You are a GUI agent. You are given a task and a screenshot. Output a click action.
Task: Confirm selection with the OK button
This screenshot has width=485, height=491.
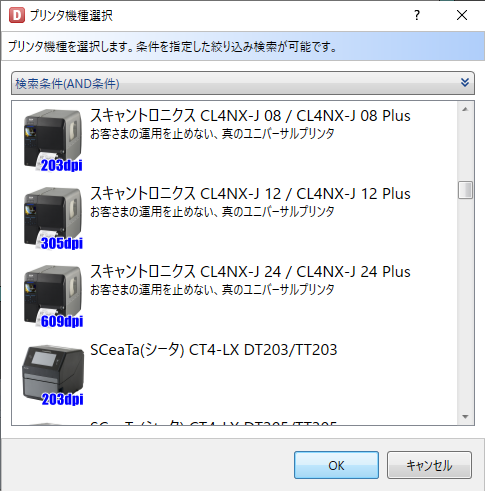336,465
